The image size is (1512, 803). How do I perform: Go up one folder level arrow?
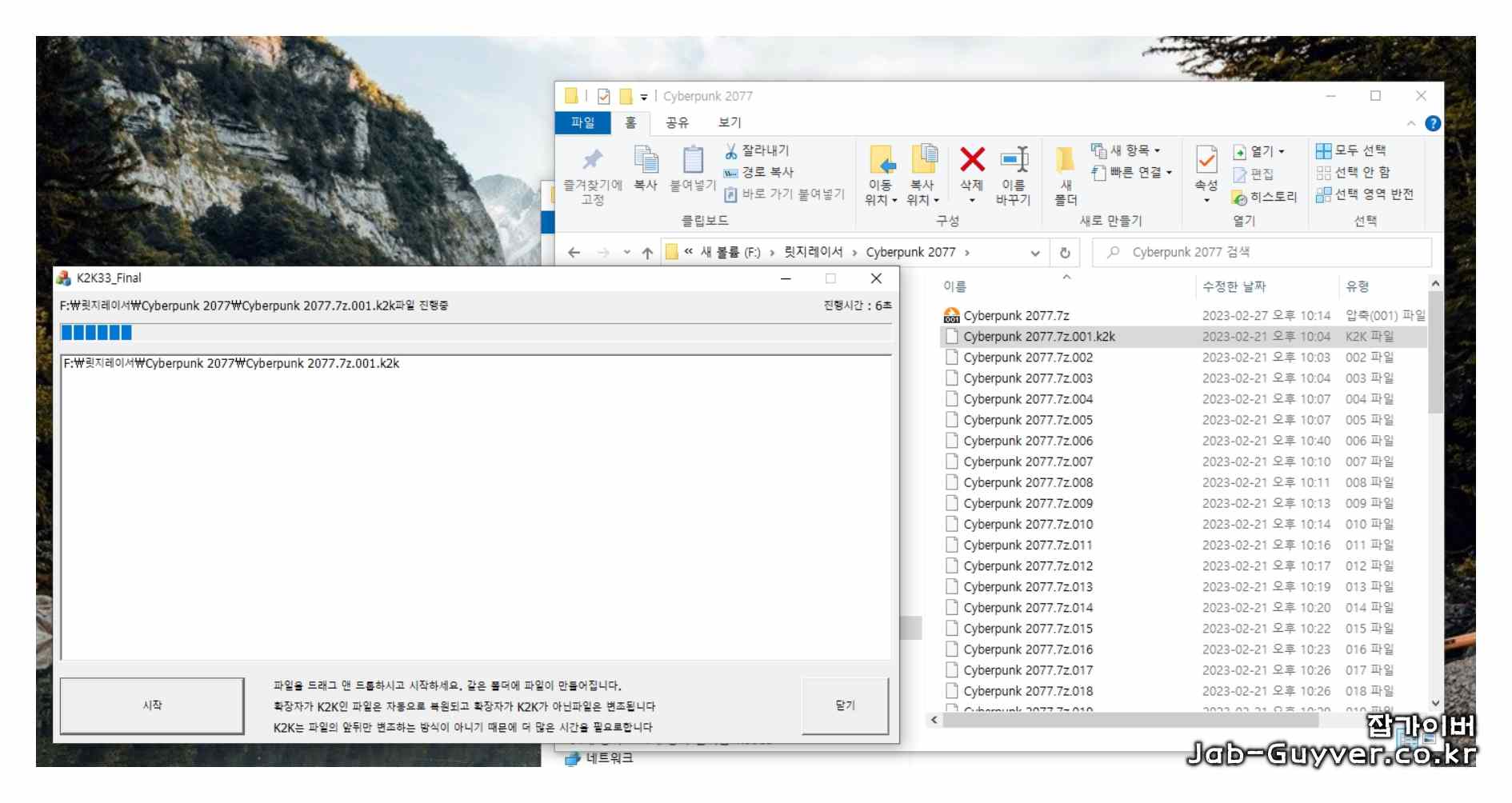tap(647, 253)
